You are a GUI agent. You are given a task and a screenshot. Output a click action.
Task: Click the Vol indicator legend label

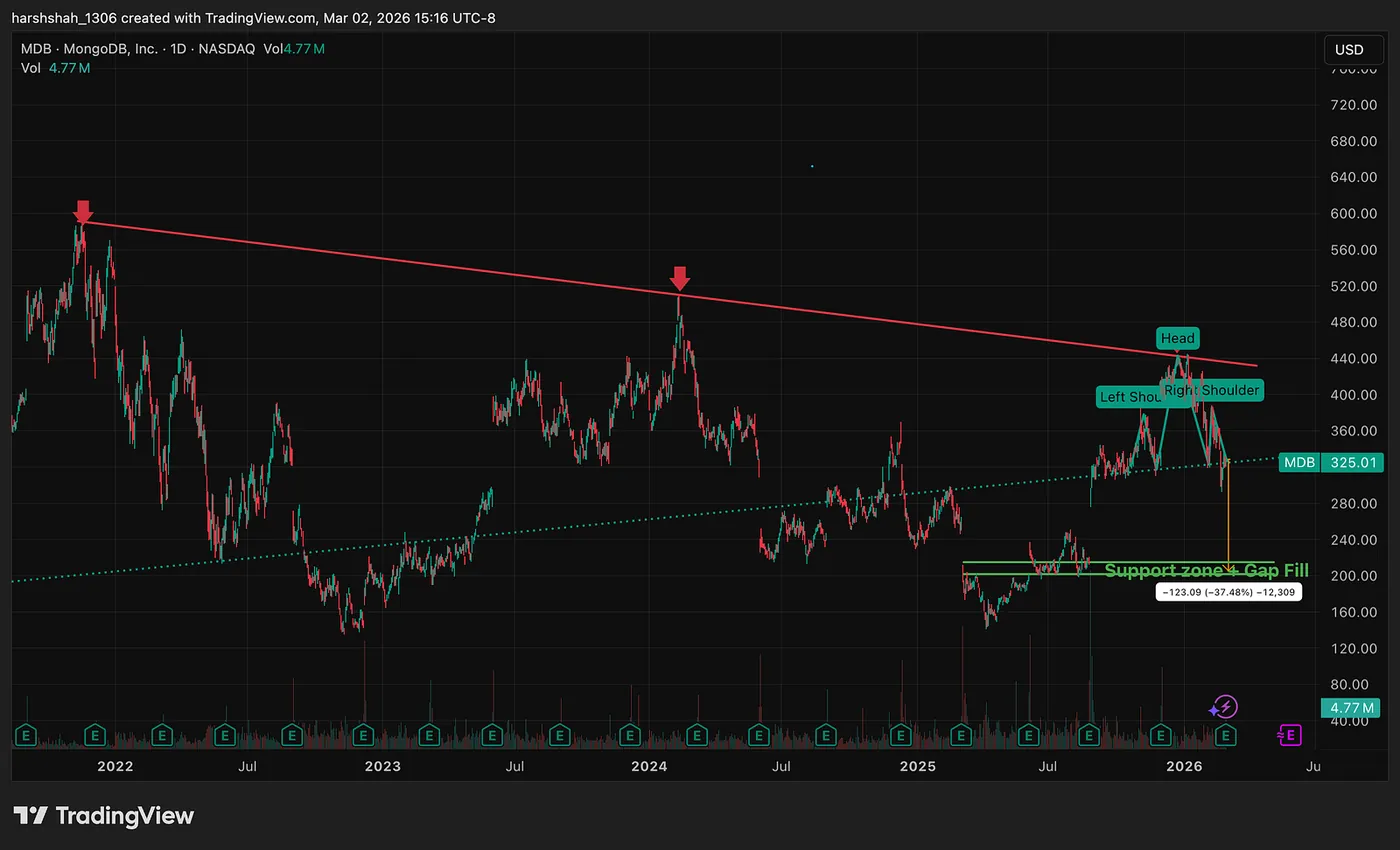31,68
